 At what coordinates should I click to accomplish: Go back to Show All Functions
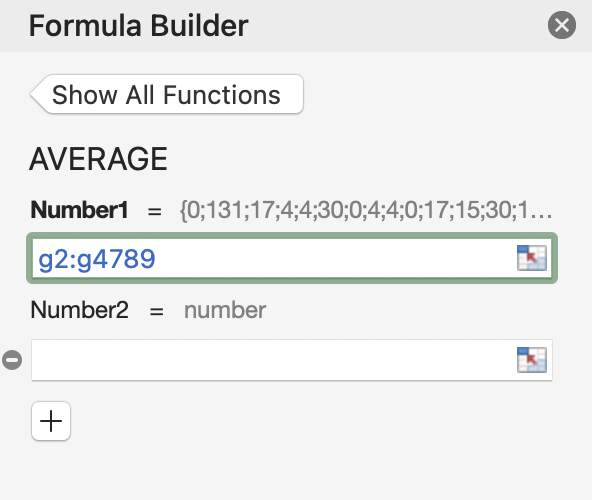point(167,94)
